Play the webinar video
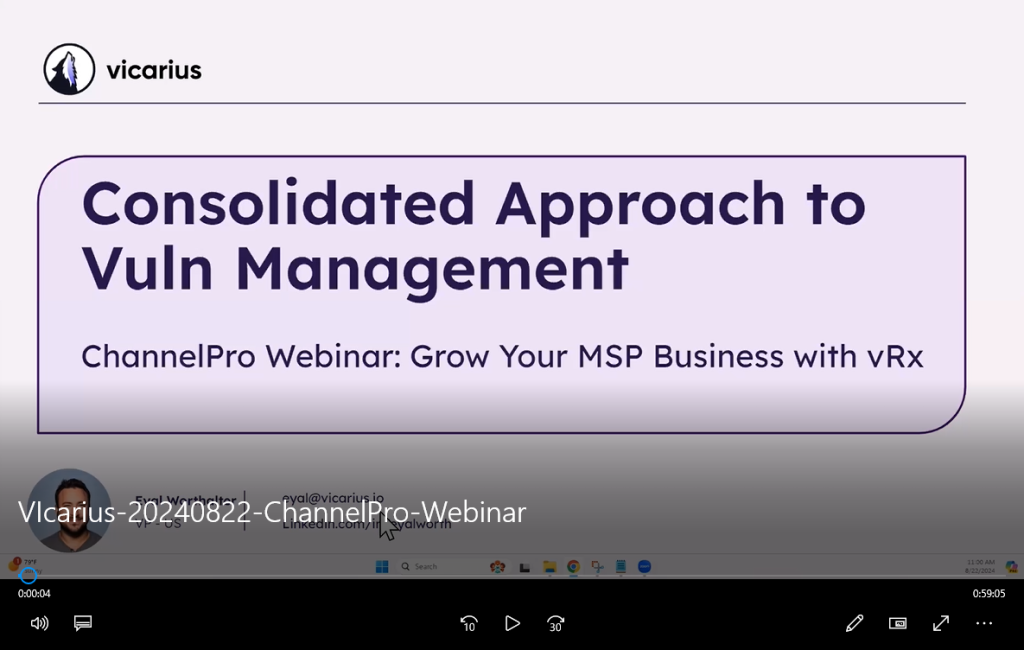The image size is (1024, 650). (x=512, y=623)
